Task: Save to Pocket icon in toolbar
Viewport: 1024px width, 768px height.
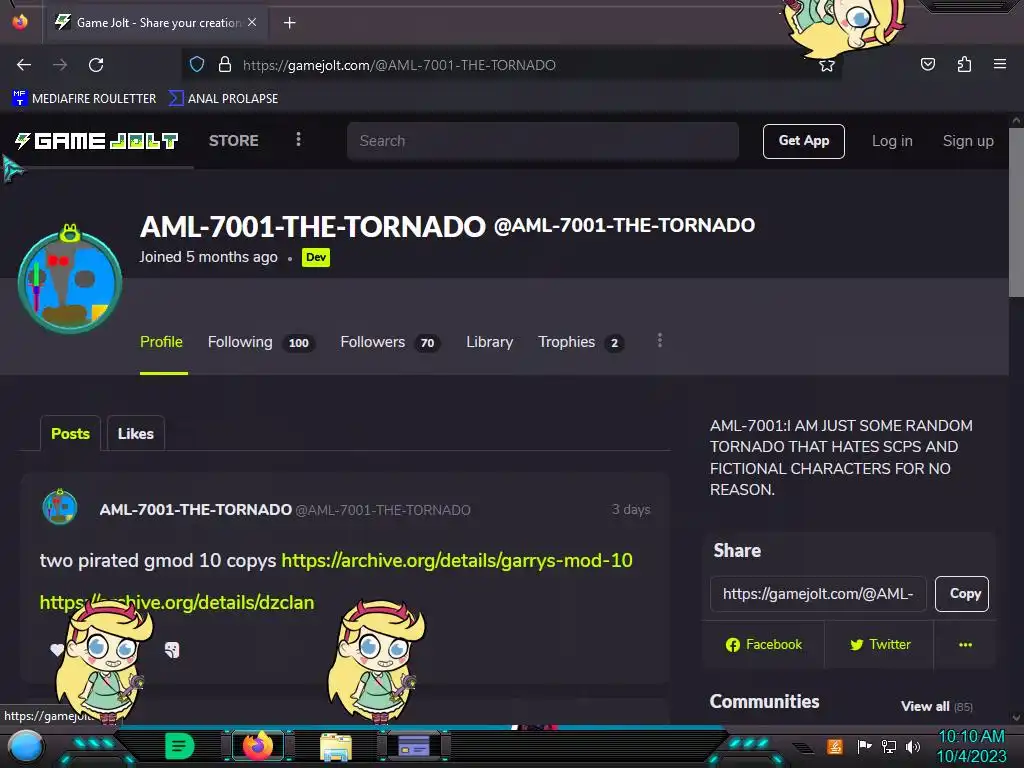Action: (x=927, y=64)
